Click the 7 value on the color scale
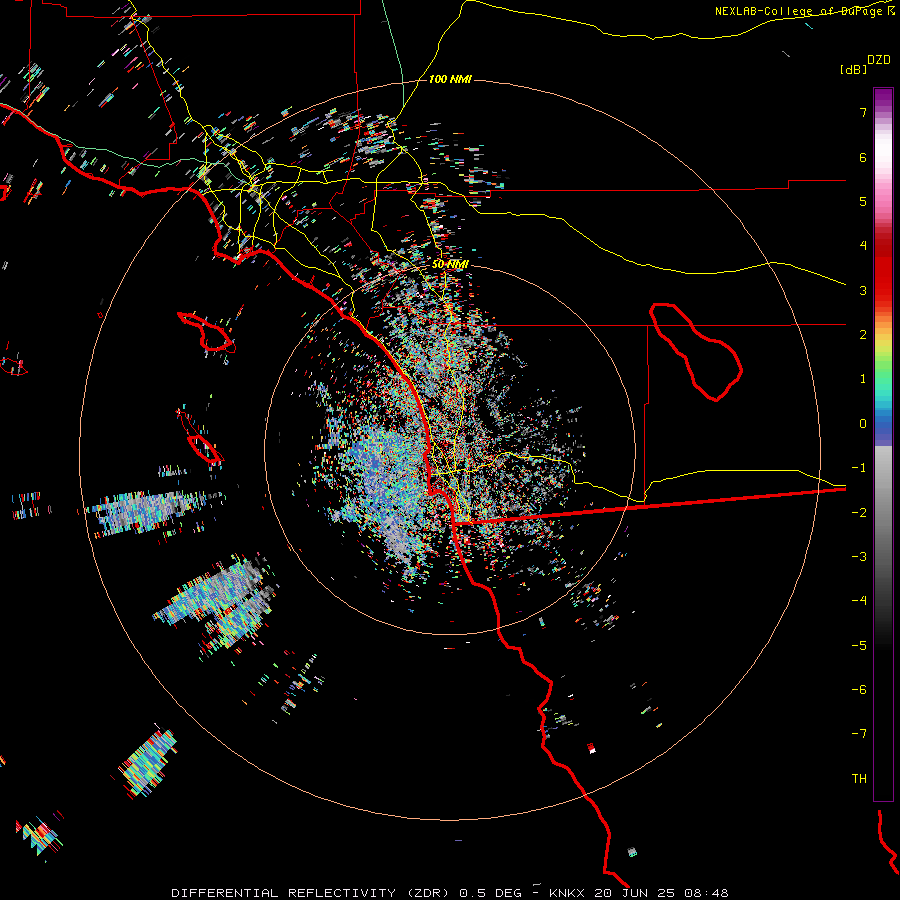Screen dimensions: 900x900 click(x=863, y=112)
